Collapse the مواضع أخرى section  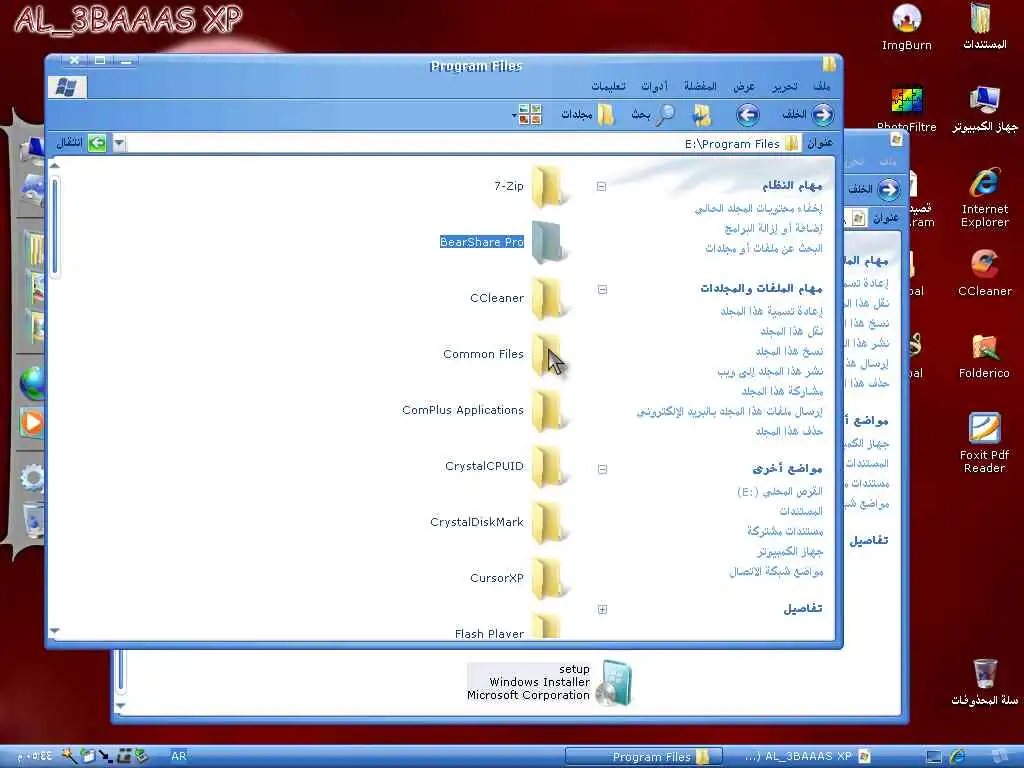point(602,469)
